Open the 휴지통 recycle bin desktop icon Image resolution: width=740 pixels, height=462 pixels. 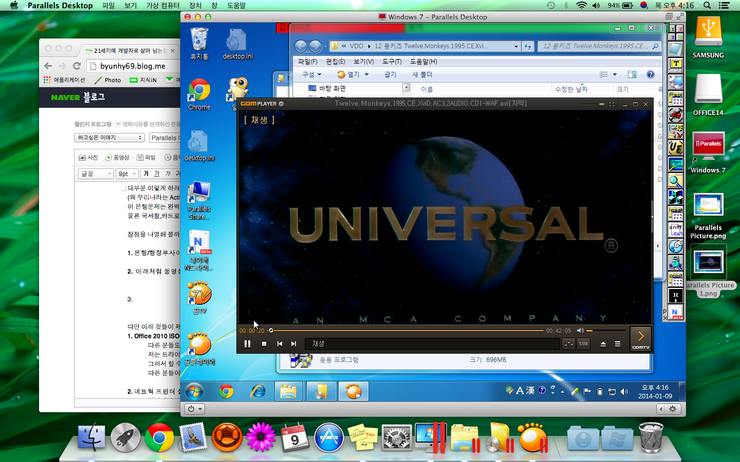[x=199, y=43]
